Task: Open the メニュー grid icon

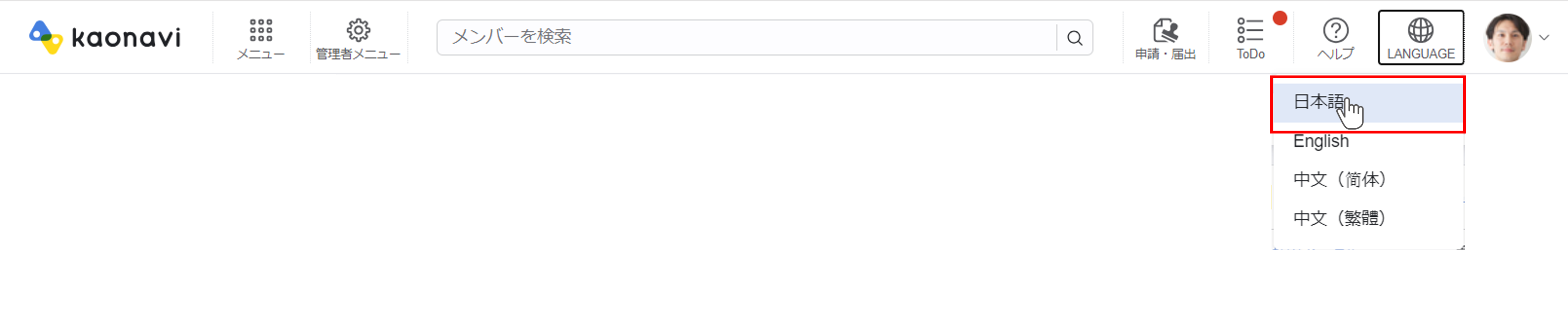Action: (261, 30)
